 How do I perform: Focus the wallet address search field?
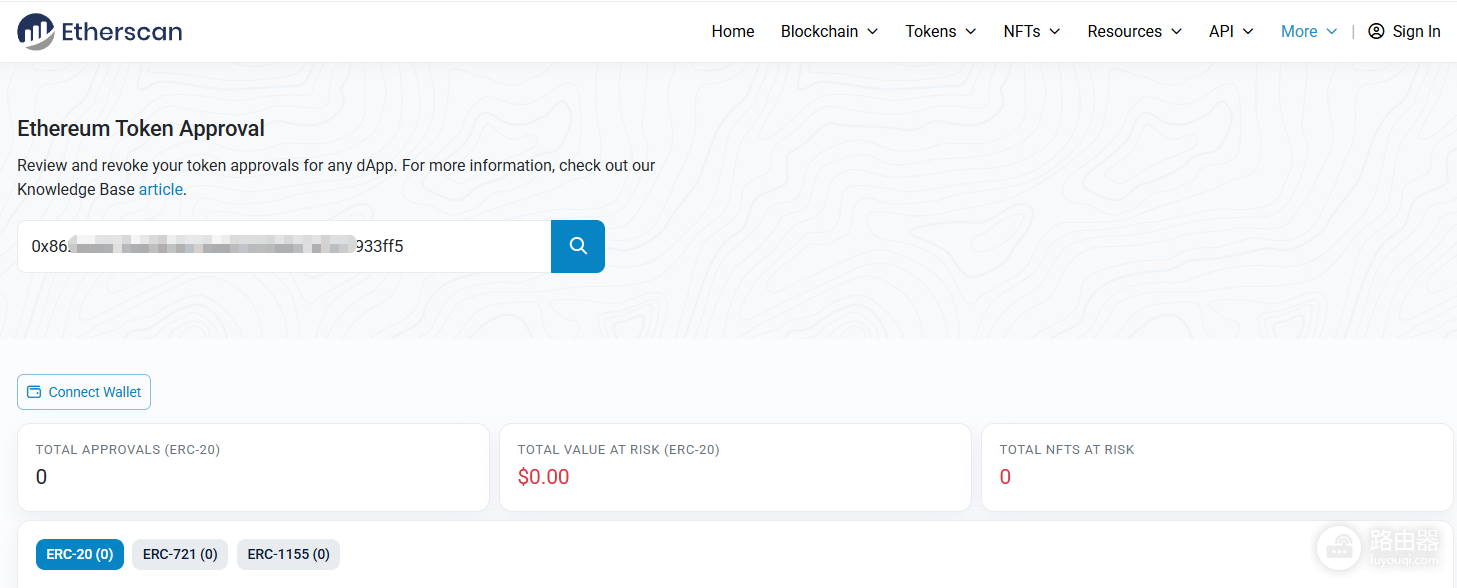click(284, 246)
